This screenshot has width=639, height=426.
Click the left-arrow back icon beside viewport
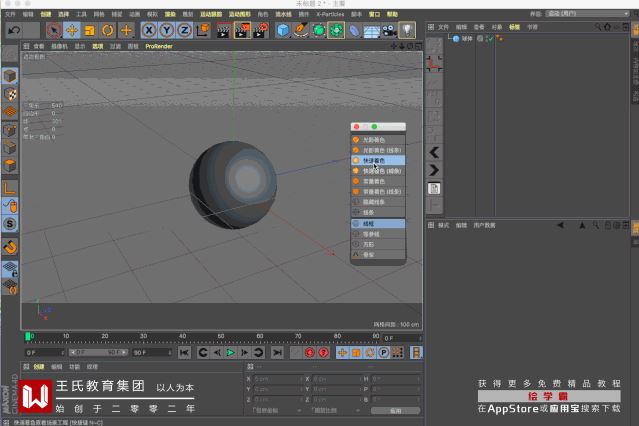pos(434,152)
